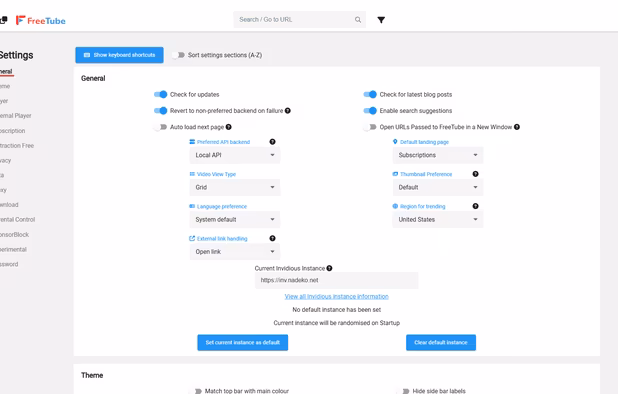This screenshot has width=618, height=394.
Task: Enable Auto load next page
Action: (160, 127)
